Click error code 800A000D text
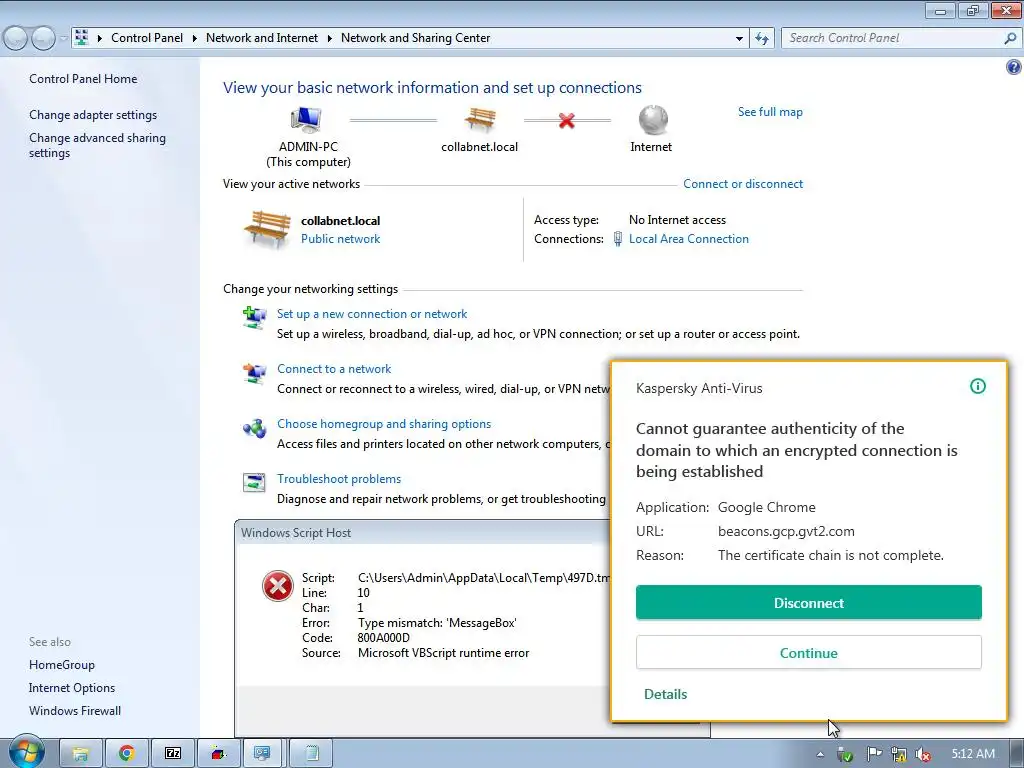 [383, 638]
